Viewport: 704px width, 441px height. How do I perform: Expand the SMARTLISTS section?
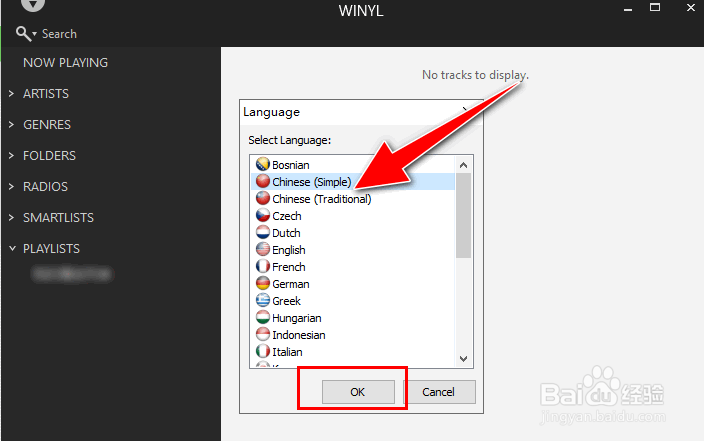coord(12,217)
